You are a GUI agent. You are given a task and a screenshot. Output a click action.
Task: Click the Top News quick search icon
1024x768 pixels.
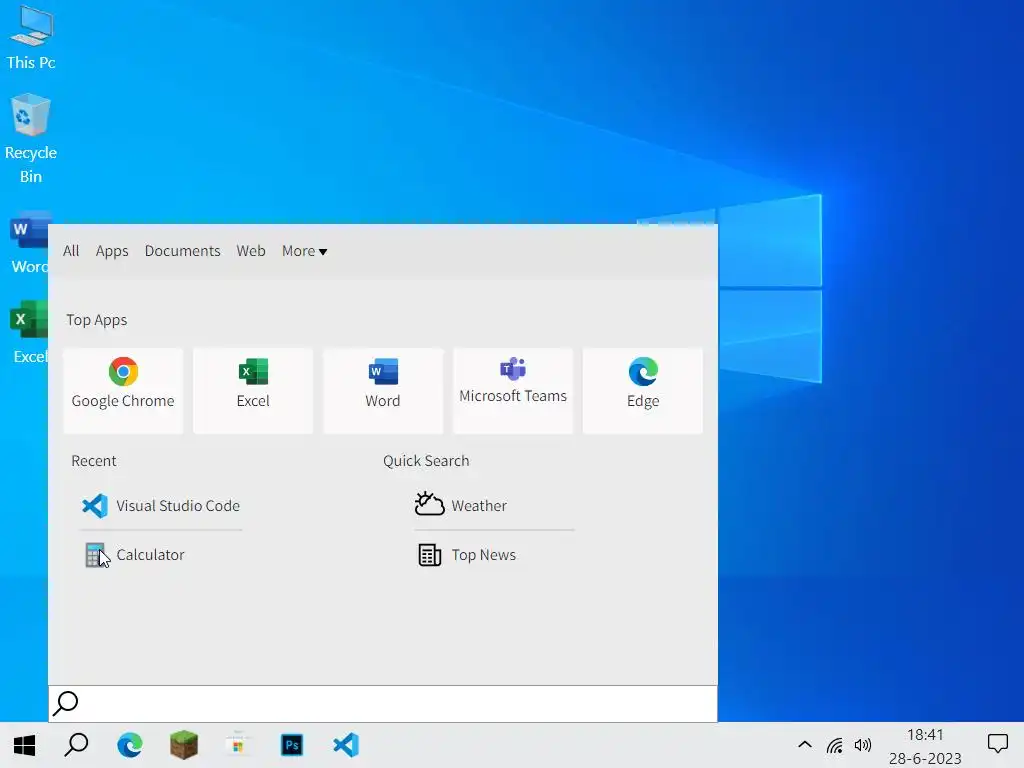coord(429,554)
